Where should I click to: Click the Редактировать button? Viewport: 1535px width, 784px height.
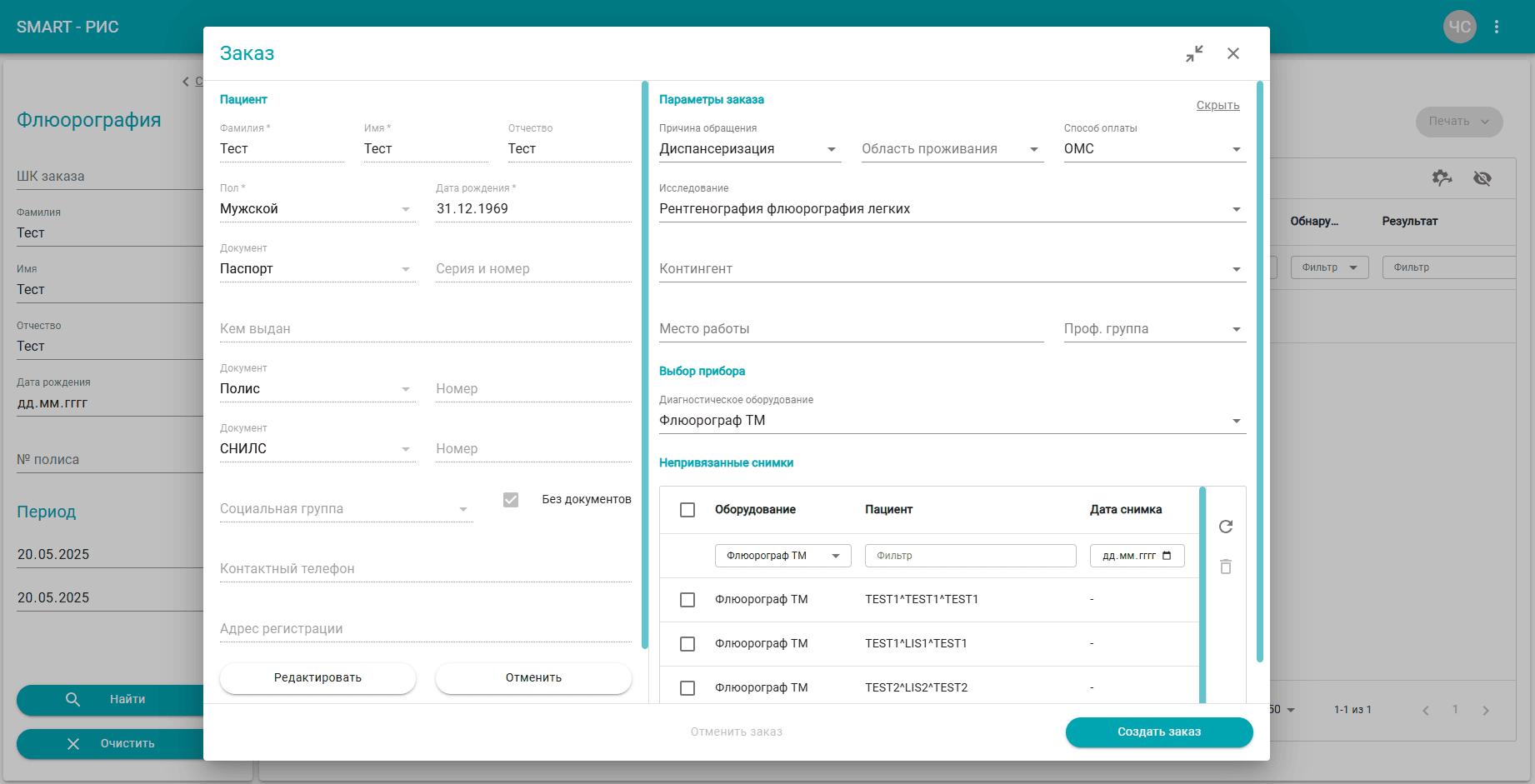[x=317, y=677]
